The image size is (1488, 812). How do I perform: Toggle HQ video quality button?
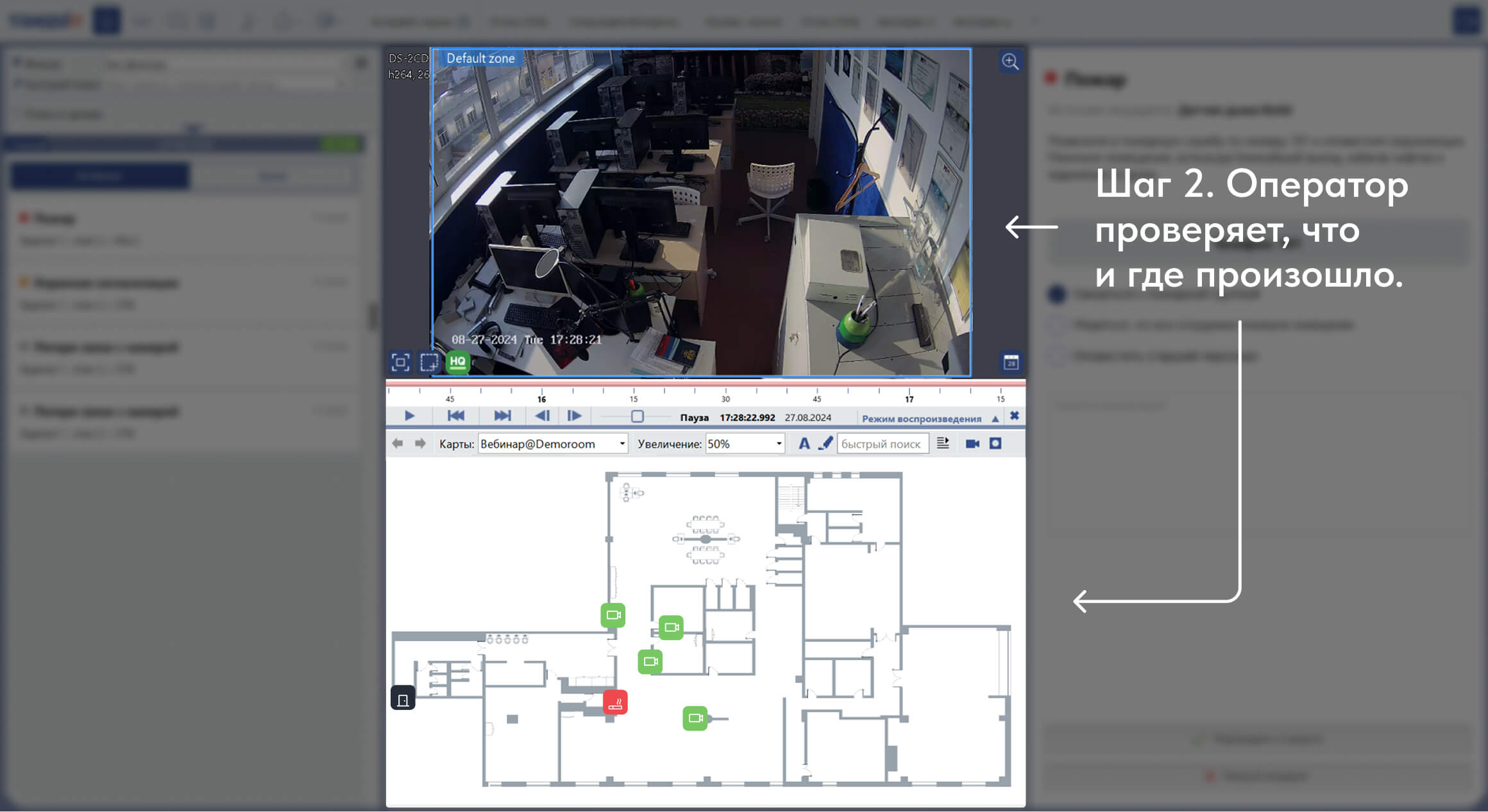(457, 362)
